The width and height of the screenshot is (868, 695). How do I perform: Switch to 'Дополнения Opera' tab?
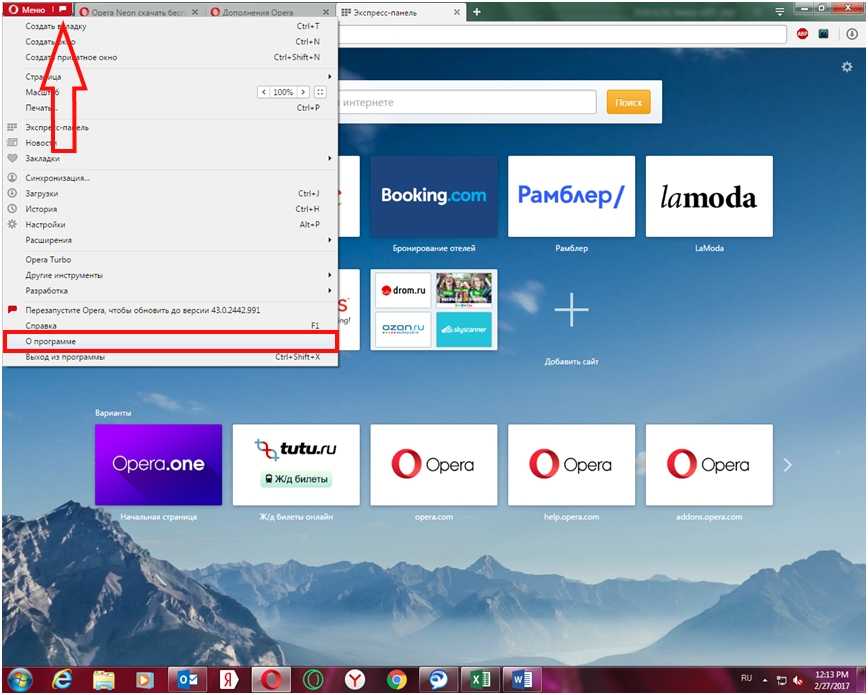270,12
